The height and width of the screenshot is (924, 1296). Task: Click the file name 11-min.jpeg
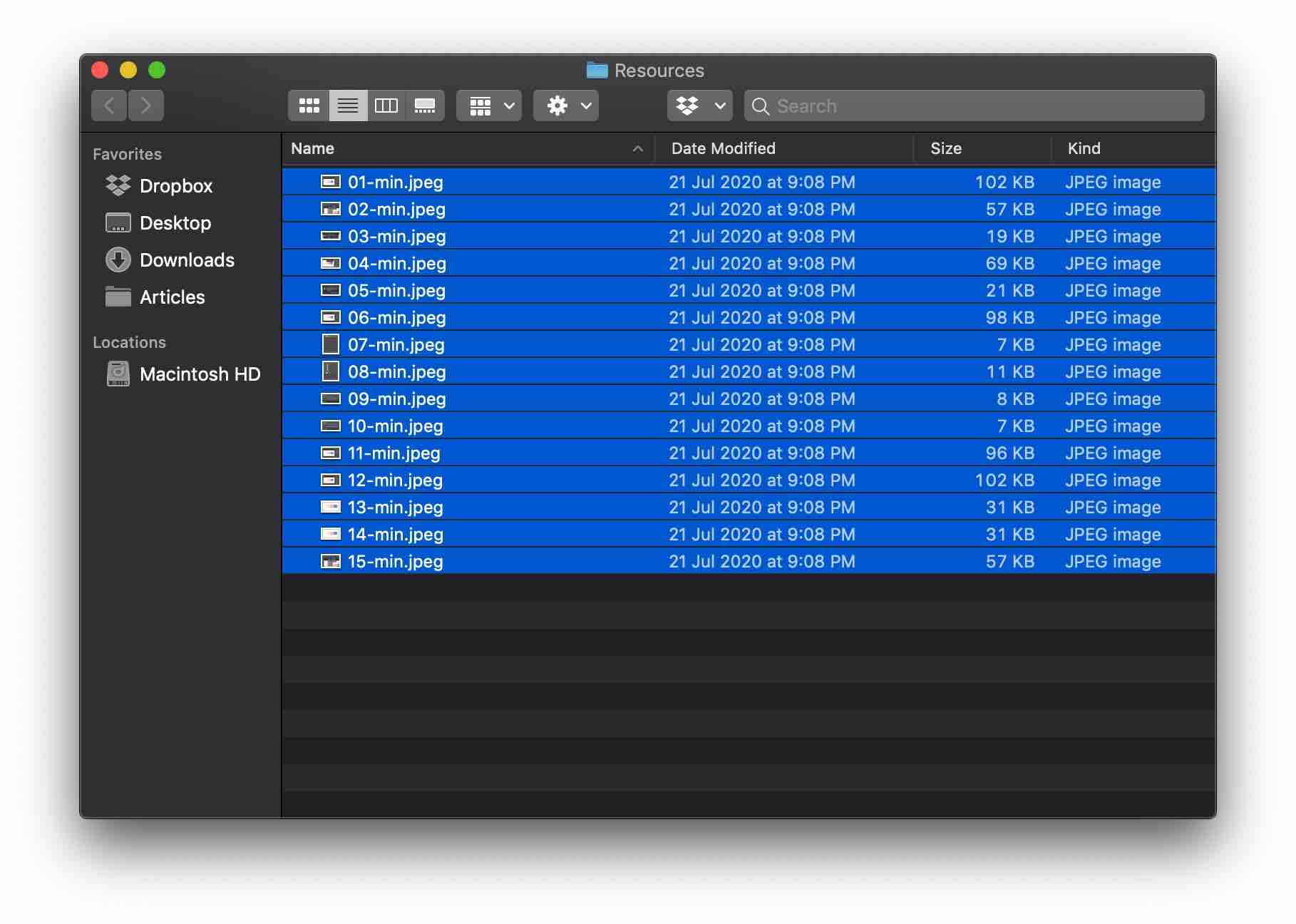tap(394, 453)
